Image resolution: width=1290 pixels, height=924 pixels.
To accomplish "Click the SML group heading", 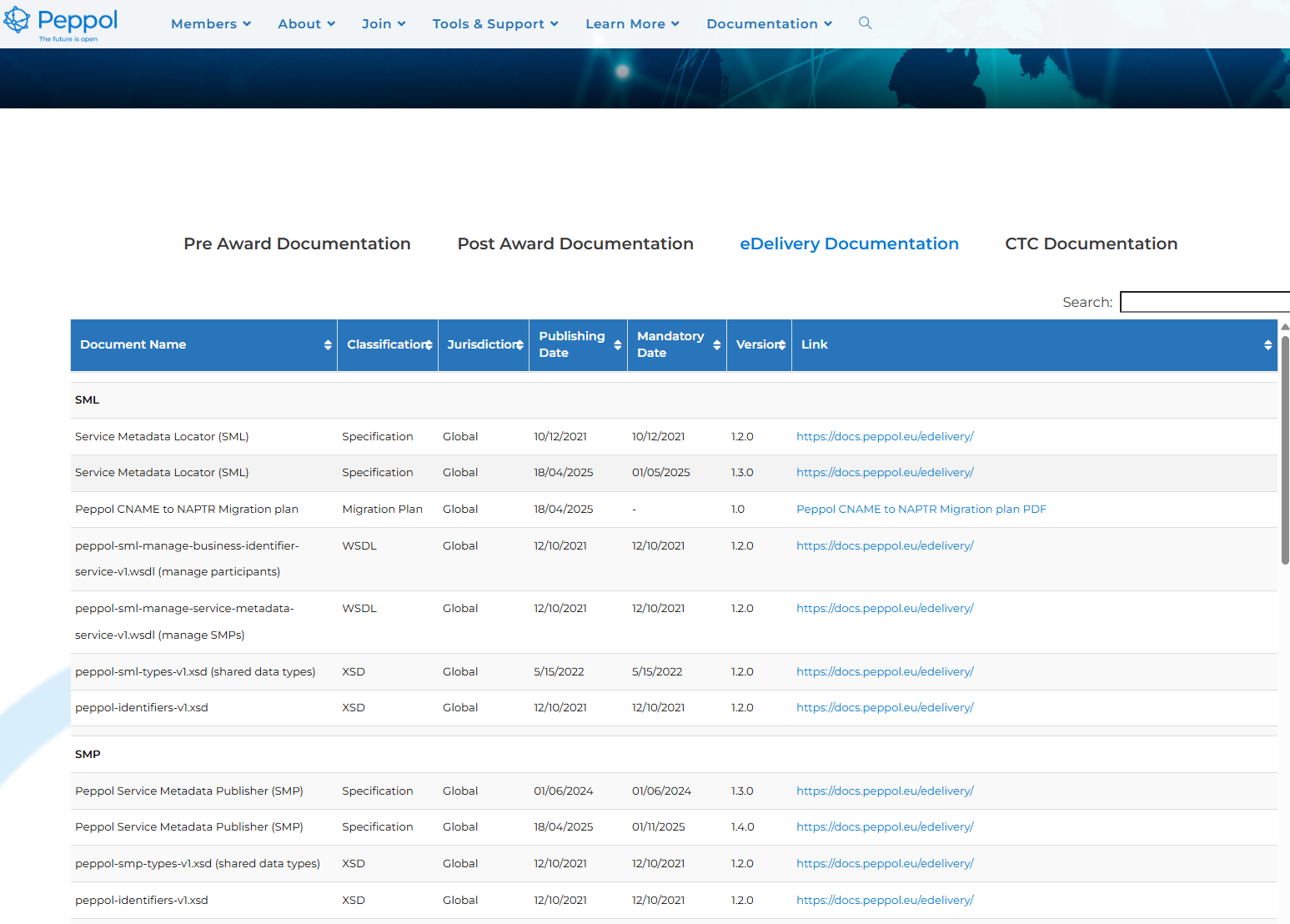I will 87,399.
